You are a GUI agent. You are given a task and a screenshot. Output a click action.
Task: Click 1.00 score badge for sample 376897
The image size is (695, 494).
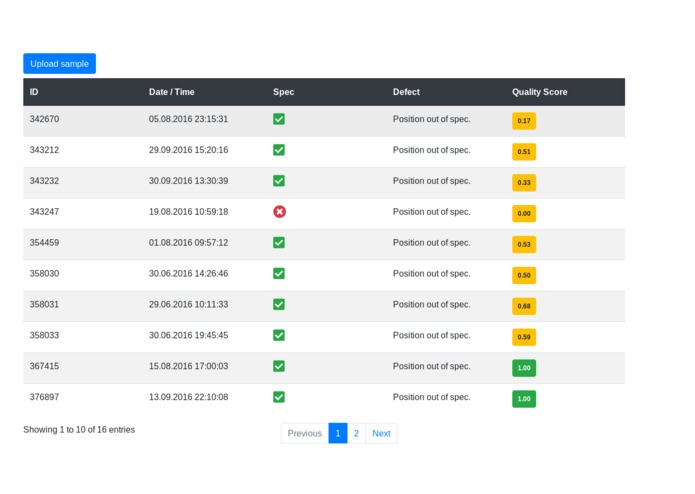[x=524, y=399]
